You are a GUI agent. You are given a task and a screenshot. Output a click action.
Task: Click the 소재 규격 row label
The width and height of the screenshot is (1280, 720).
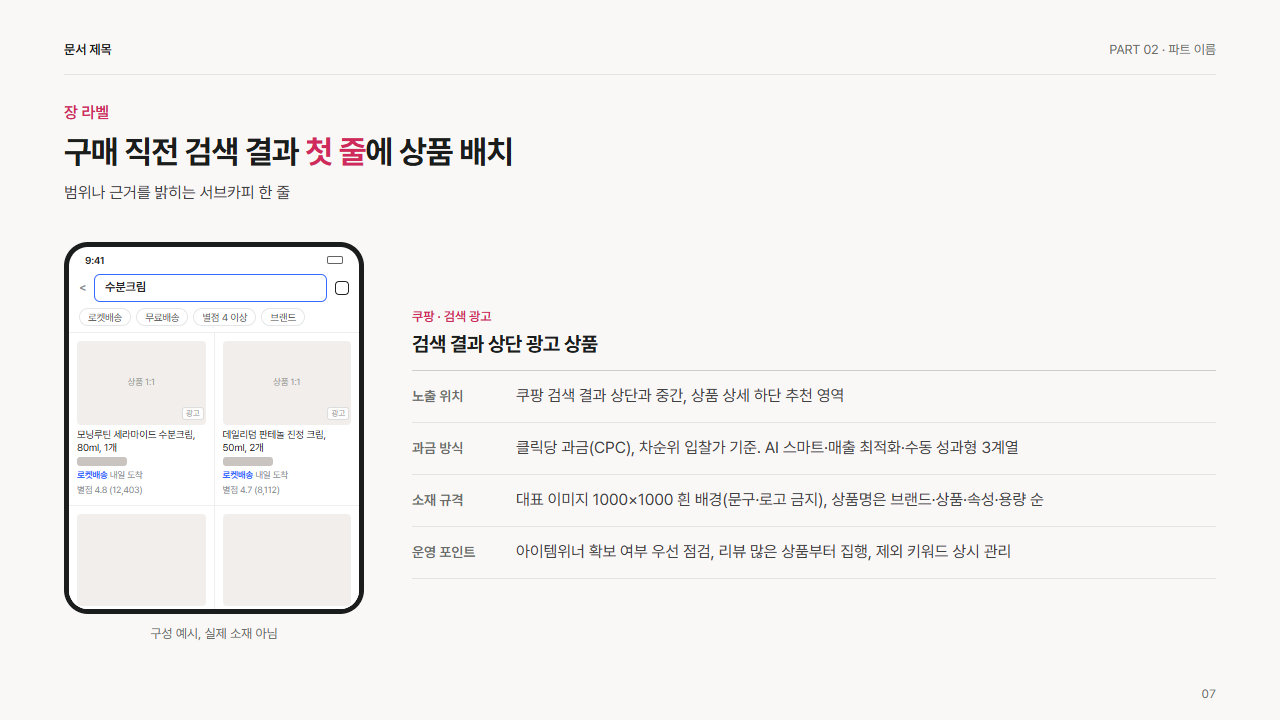click(x=438, y=500)
